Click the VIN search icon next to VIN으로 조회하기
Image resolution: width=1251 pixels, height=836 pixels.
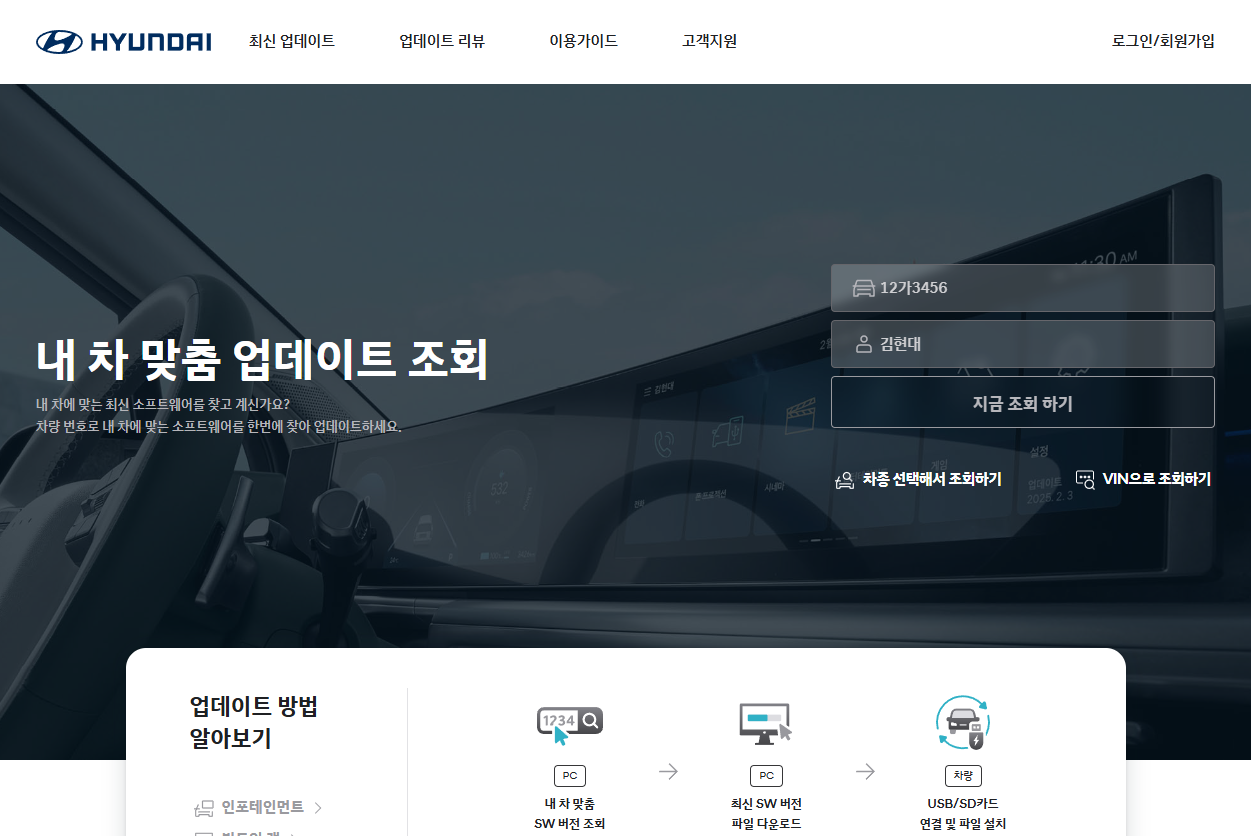pos(1085,479)
